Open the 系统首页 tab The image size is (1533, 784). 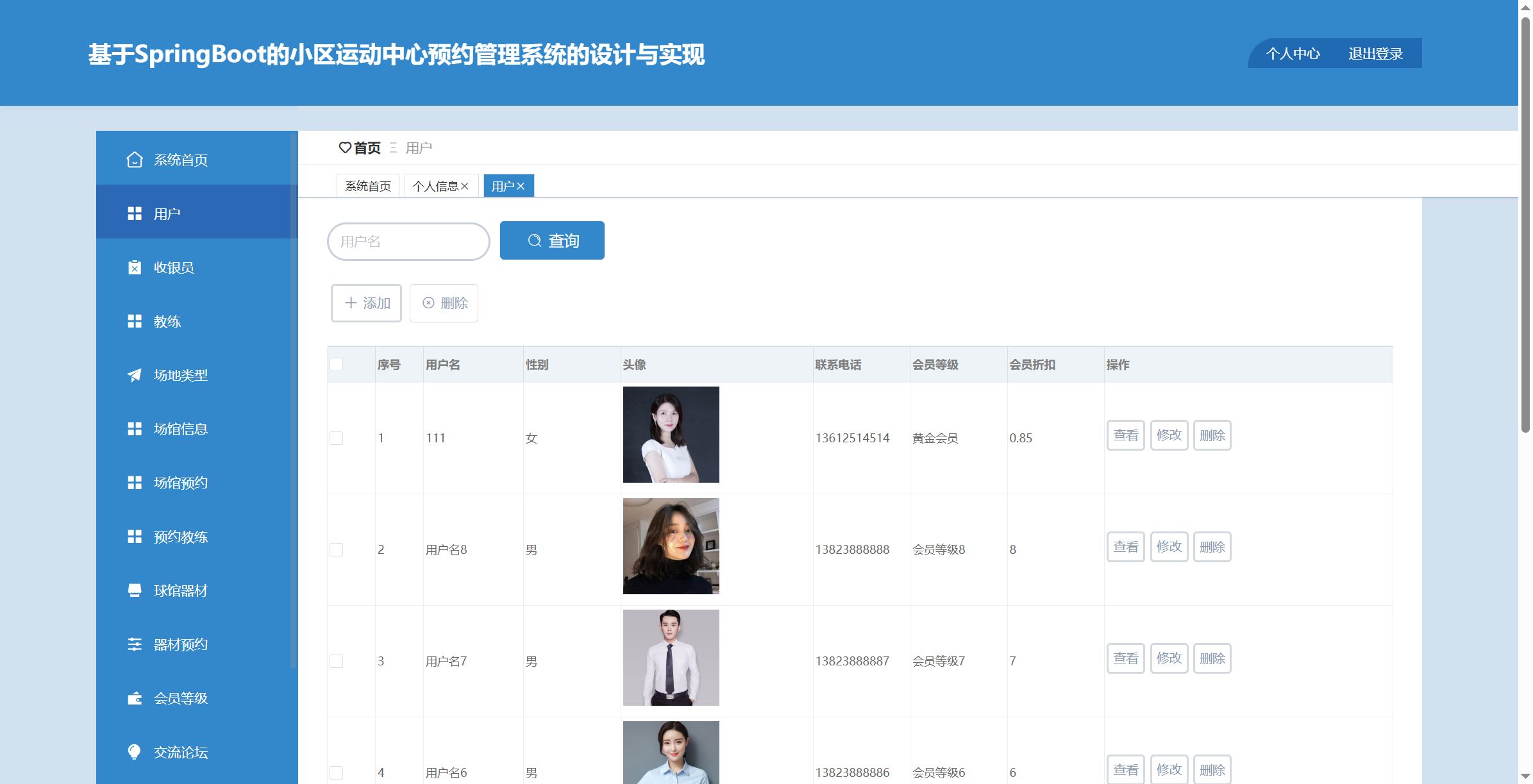click(x=368, y=186)
